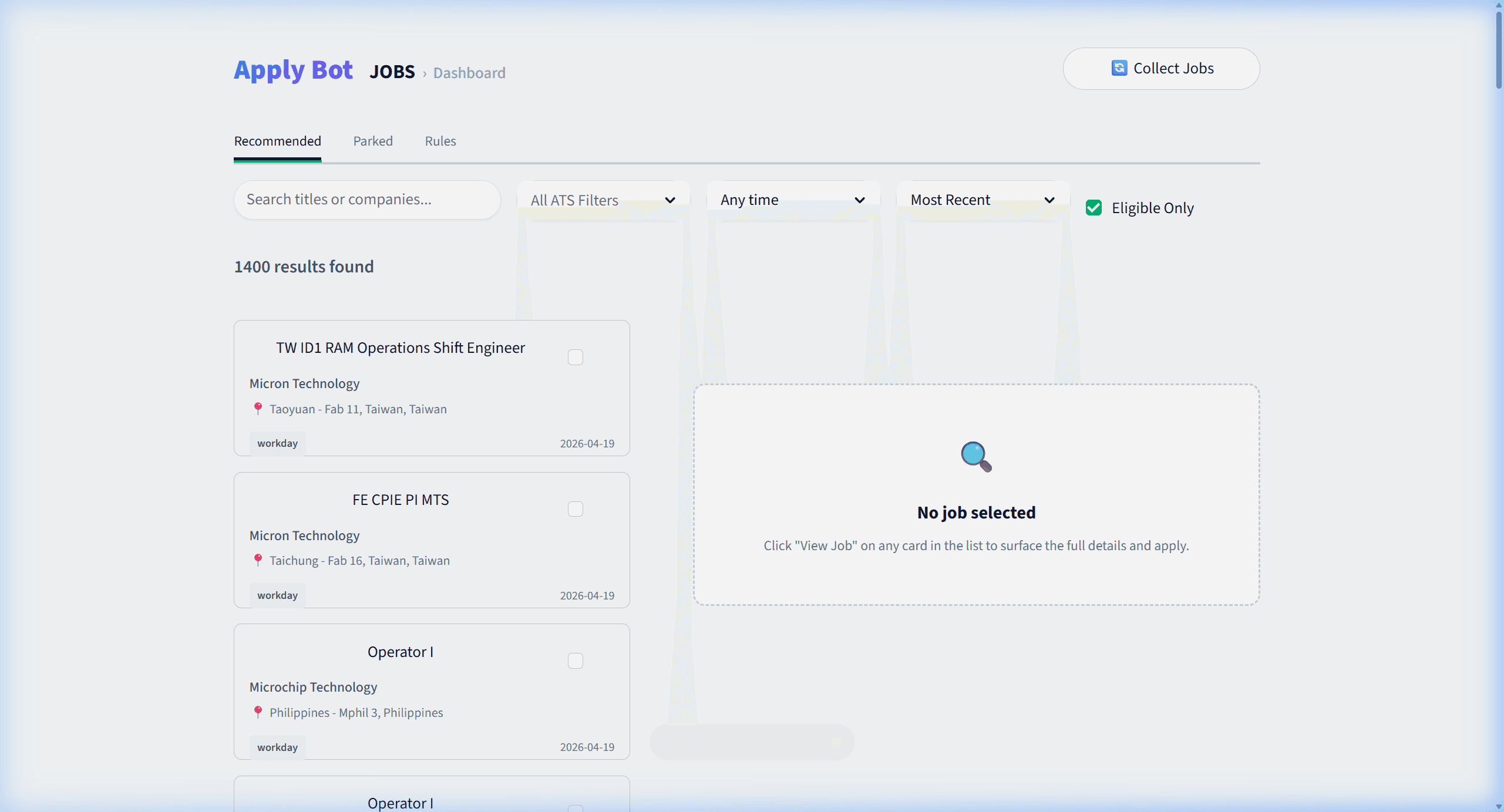Click workday tag on the Philippines job card
Viewport: 1504px width, 812px height.
[x=277, y=747]
